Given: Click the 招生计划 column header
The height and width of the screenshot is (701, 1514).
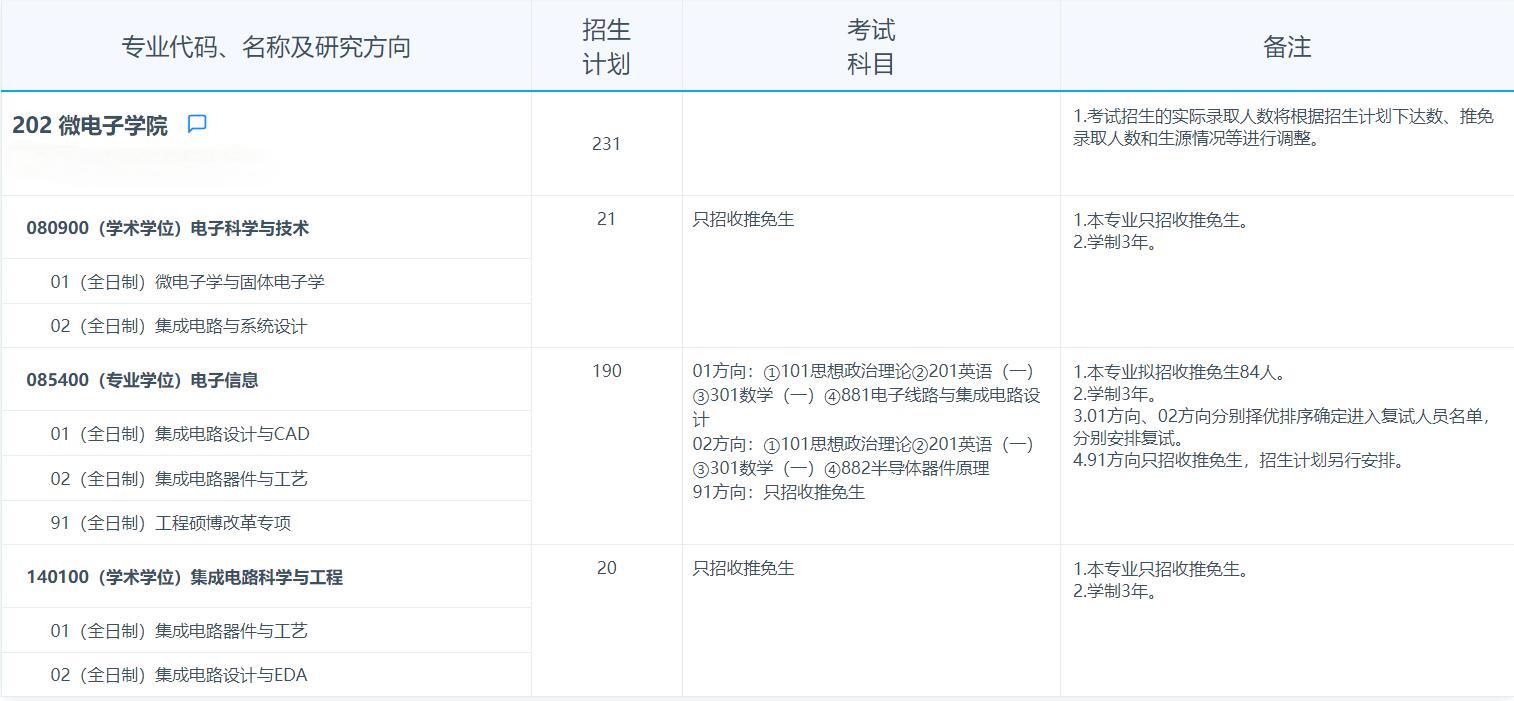Looking at the screenshot, I should pos(605,45).
